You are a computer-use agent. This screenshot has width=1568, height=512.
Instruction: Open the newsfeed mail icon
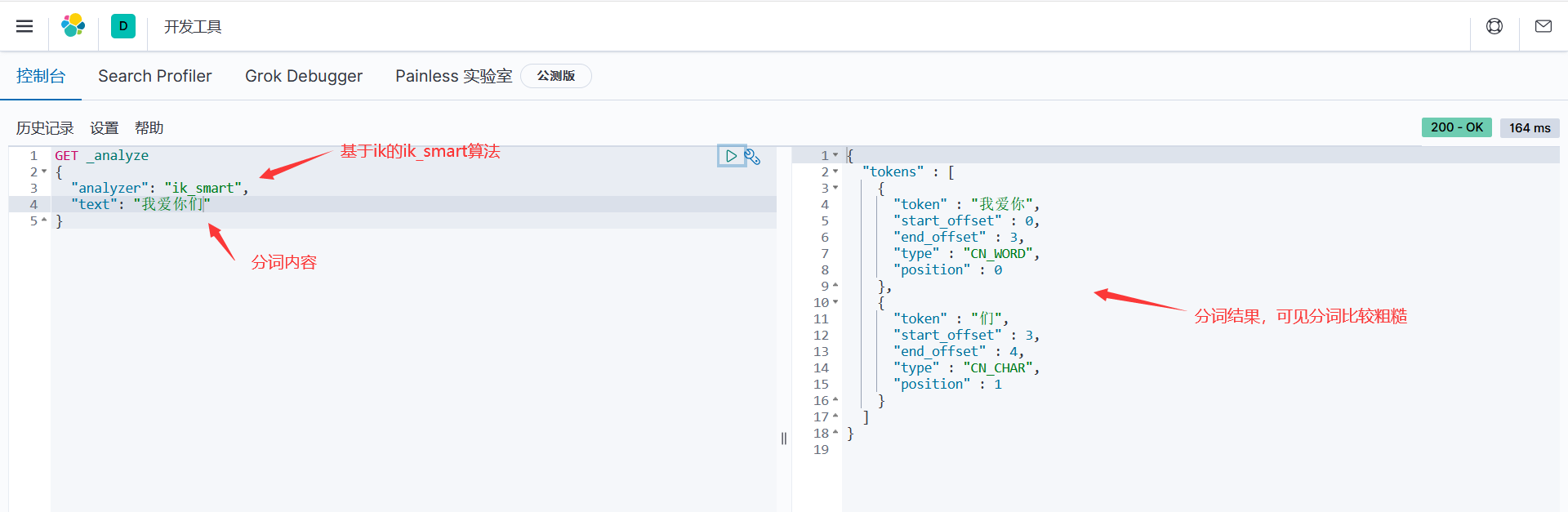(x=1543, y=26)
